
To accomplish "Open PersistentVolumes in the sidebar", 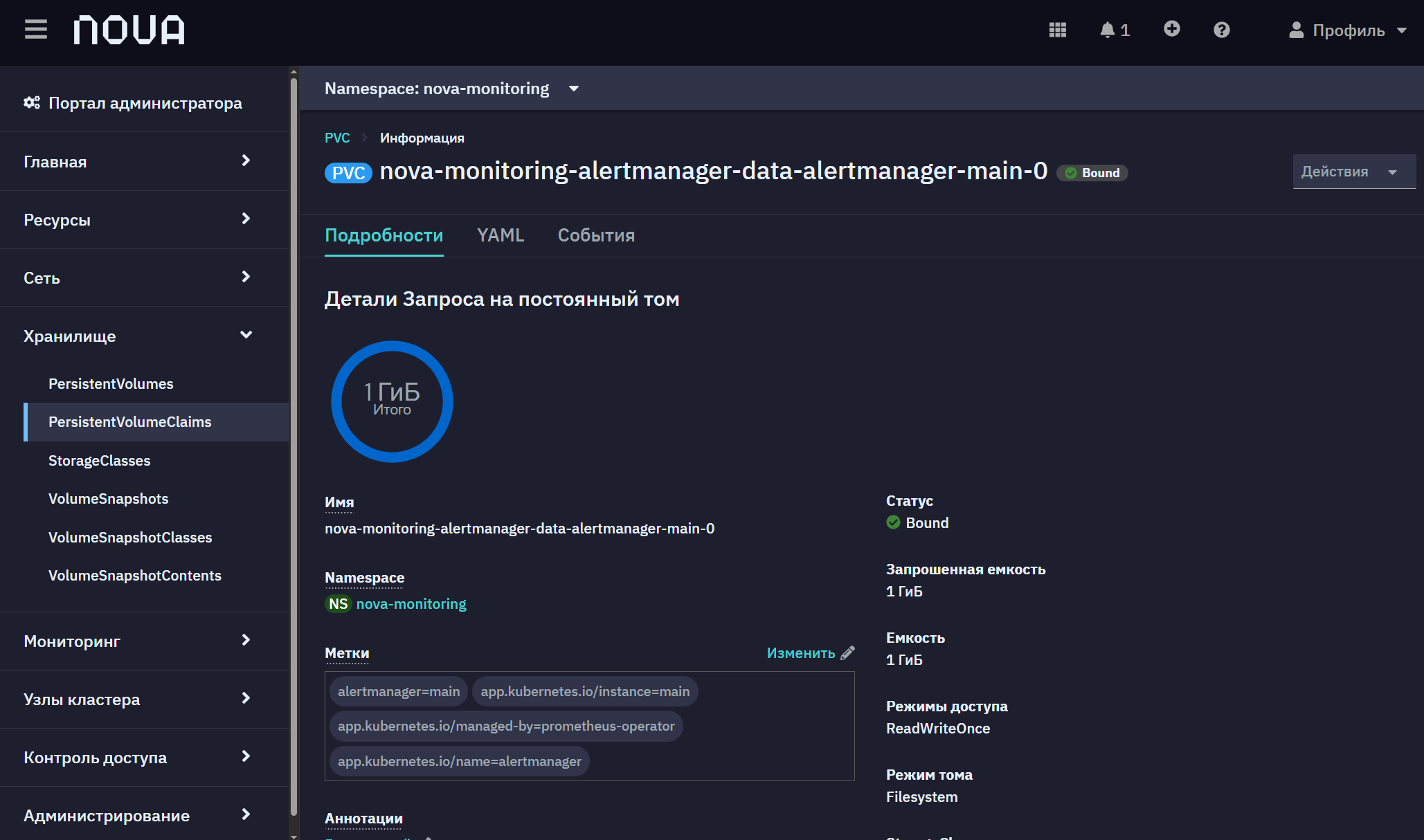I will pyautogui.click(x=111, y=383).
